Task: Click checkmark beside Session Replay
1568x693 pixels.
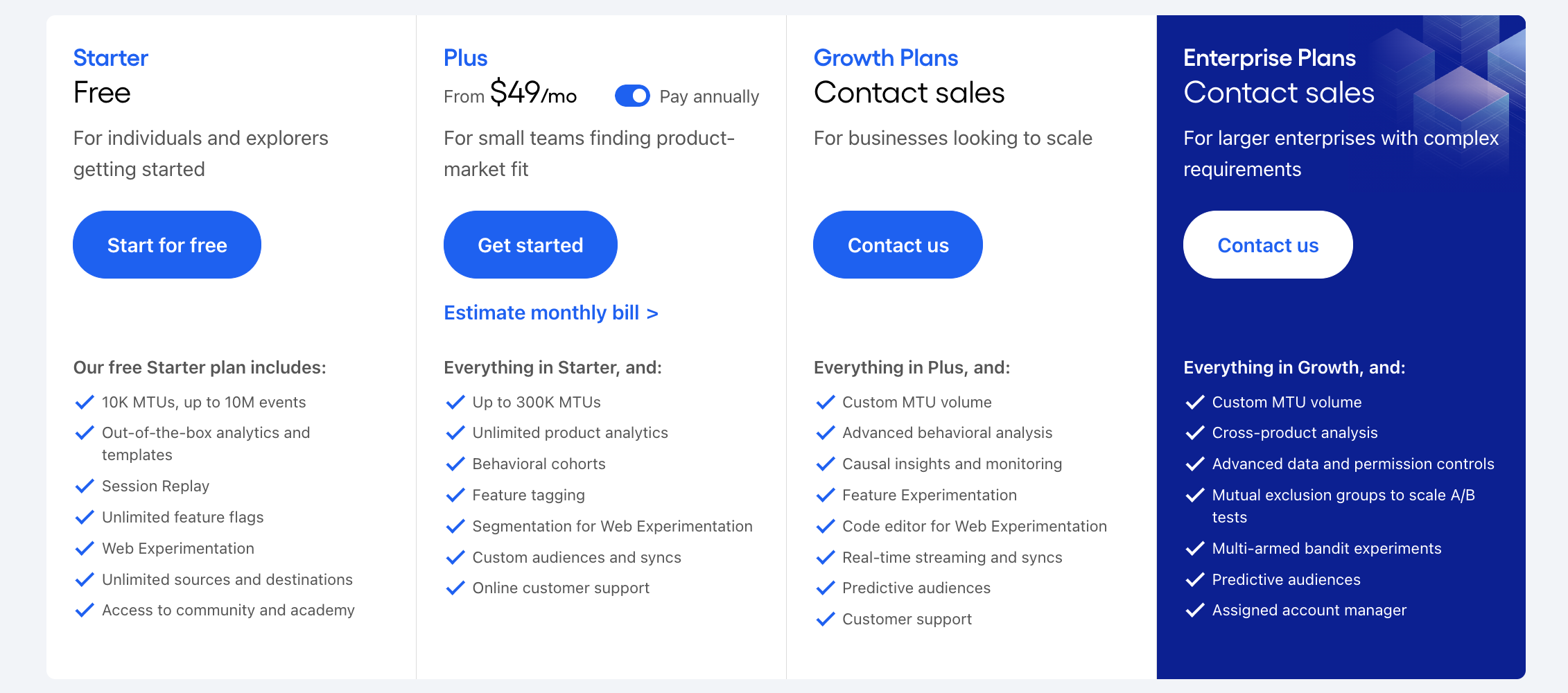Action: (85, 486)
